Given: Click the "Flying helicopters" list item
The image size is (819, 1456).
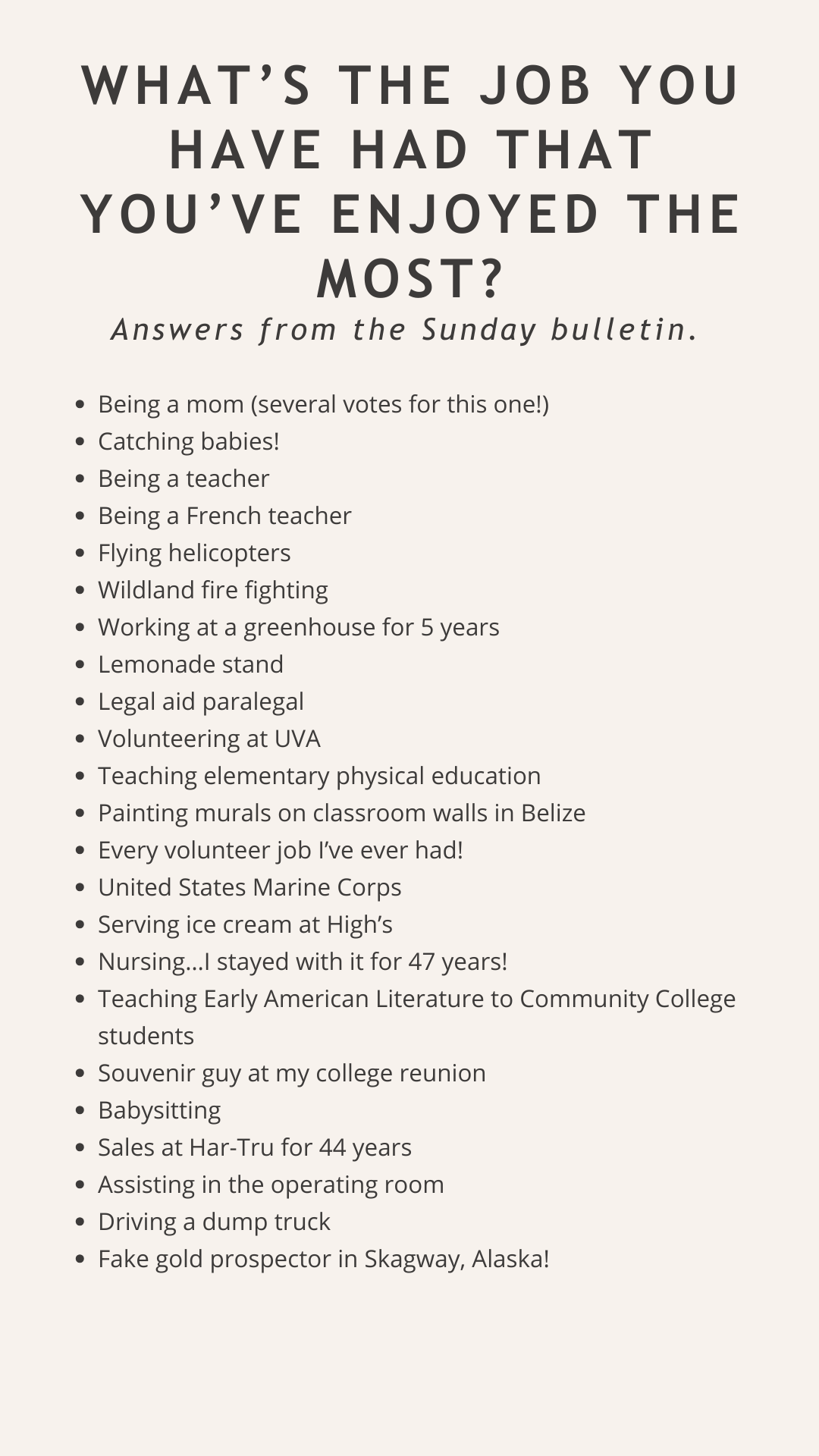Looking at the screenshot, I should pos(194,553).
